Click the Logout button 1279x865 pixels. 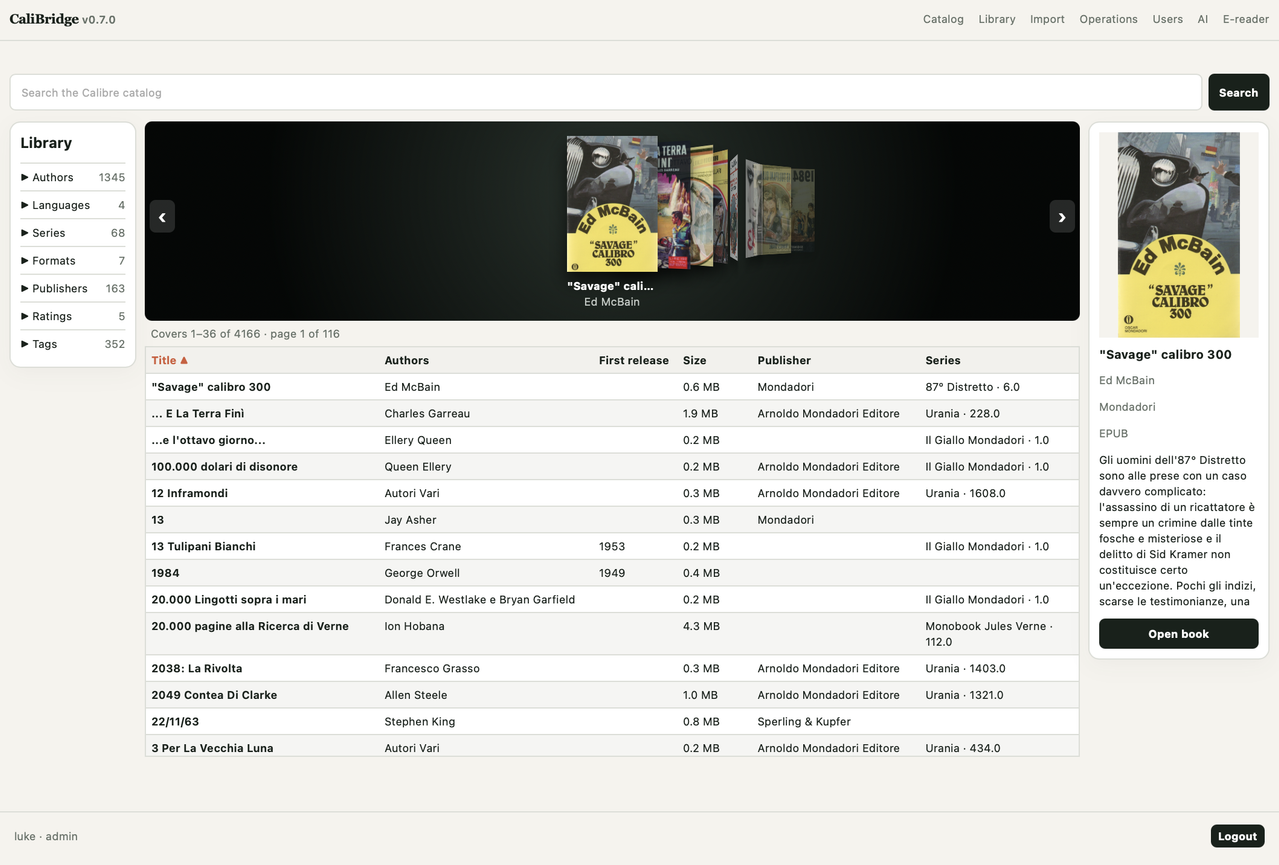click(1237, 836)
